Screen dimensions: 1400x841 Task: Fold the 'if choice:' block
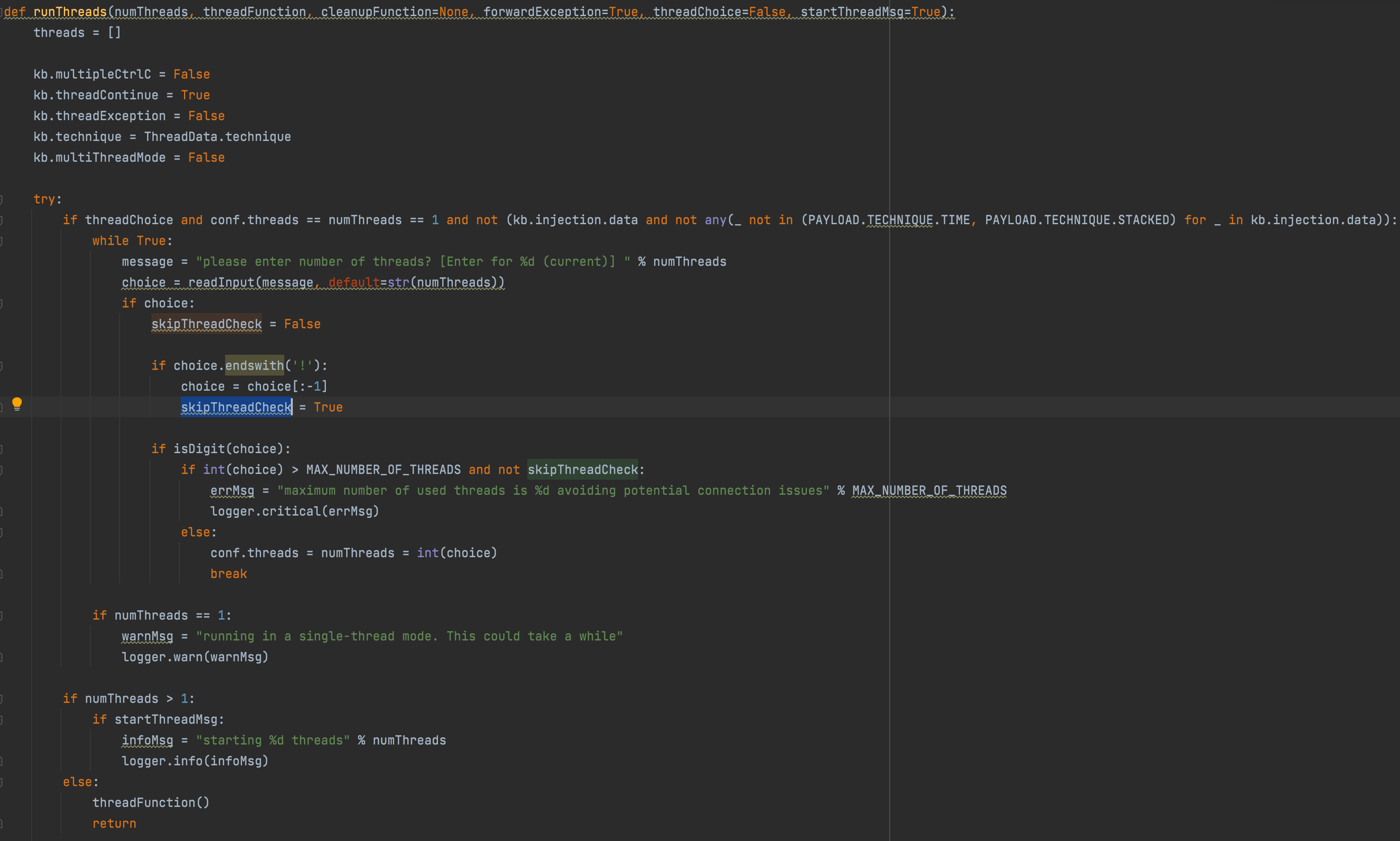tap(2, 303)
